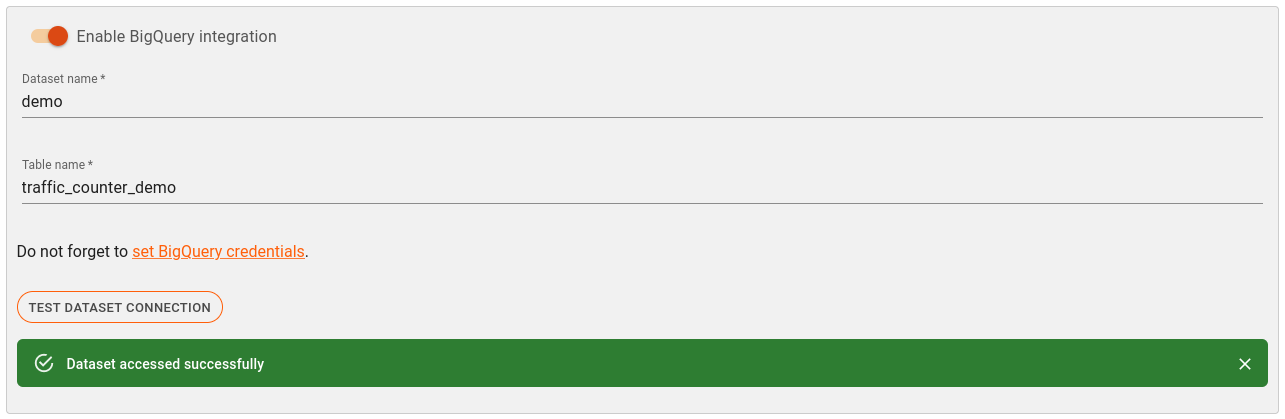Click the success checkmark circle icon

click(44, 363)
